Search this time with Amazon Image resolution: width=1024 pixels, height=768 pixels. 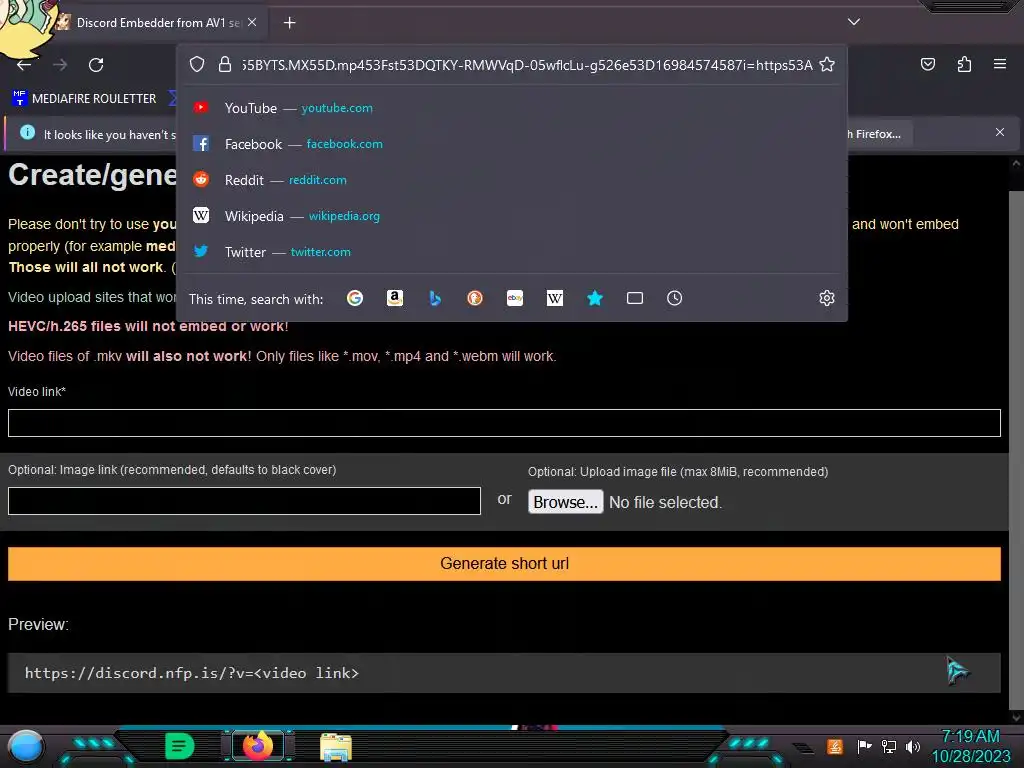(x=394, y=298)
